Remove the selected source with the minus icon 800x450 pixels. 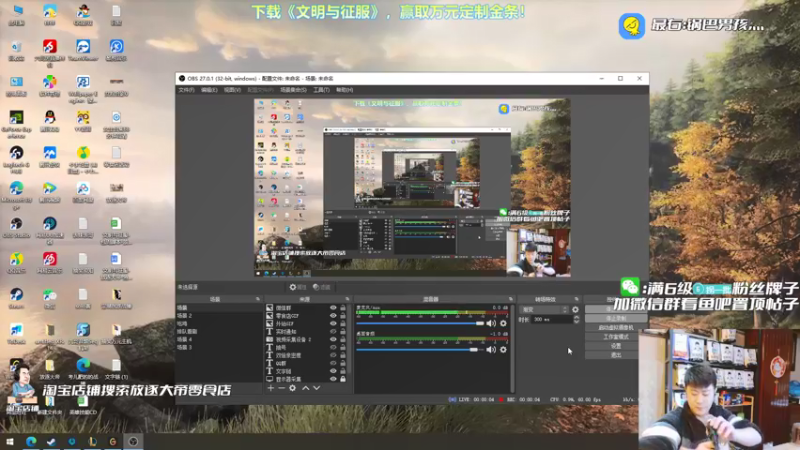click(x=281, y=388)
